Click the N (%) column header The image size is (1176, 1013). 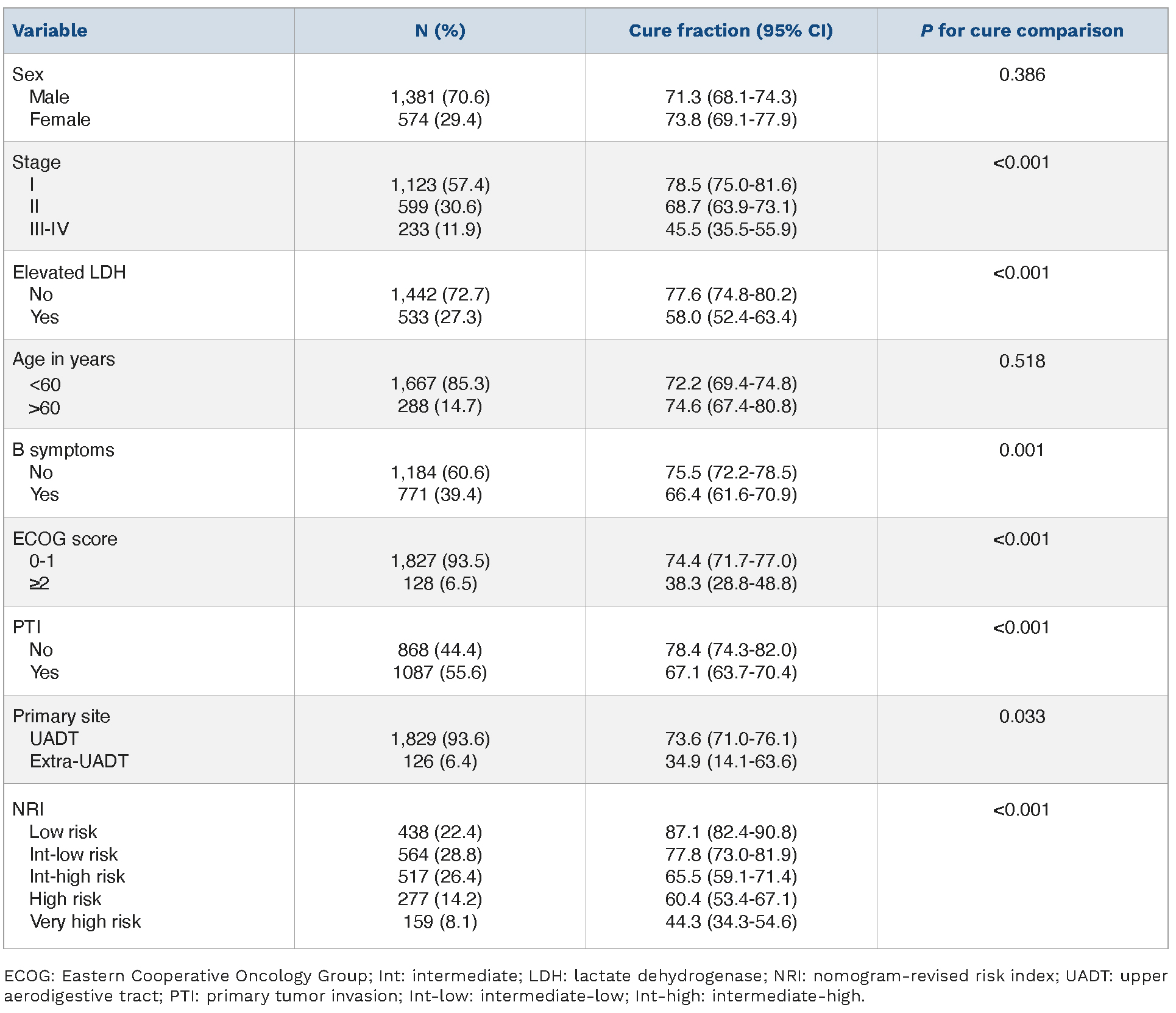[440, 30]
